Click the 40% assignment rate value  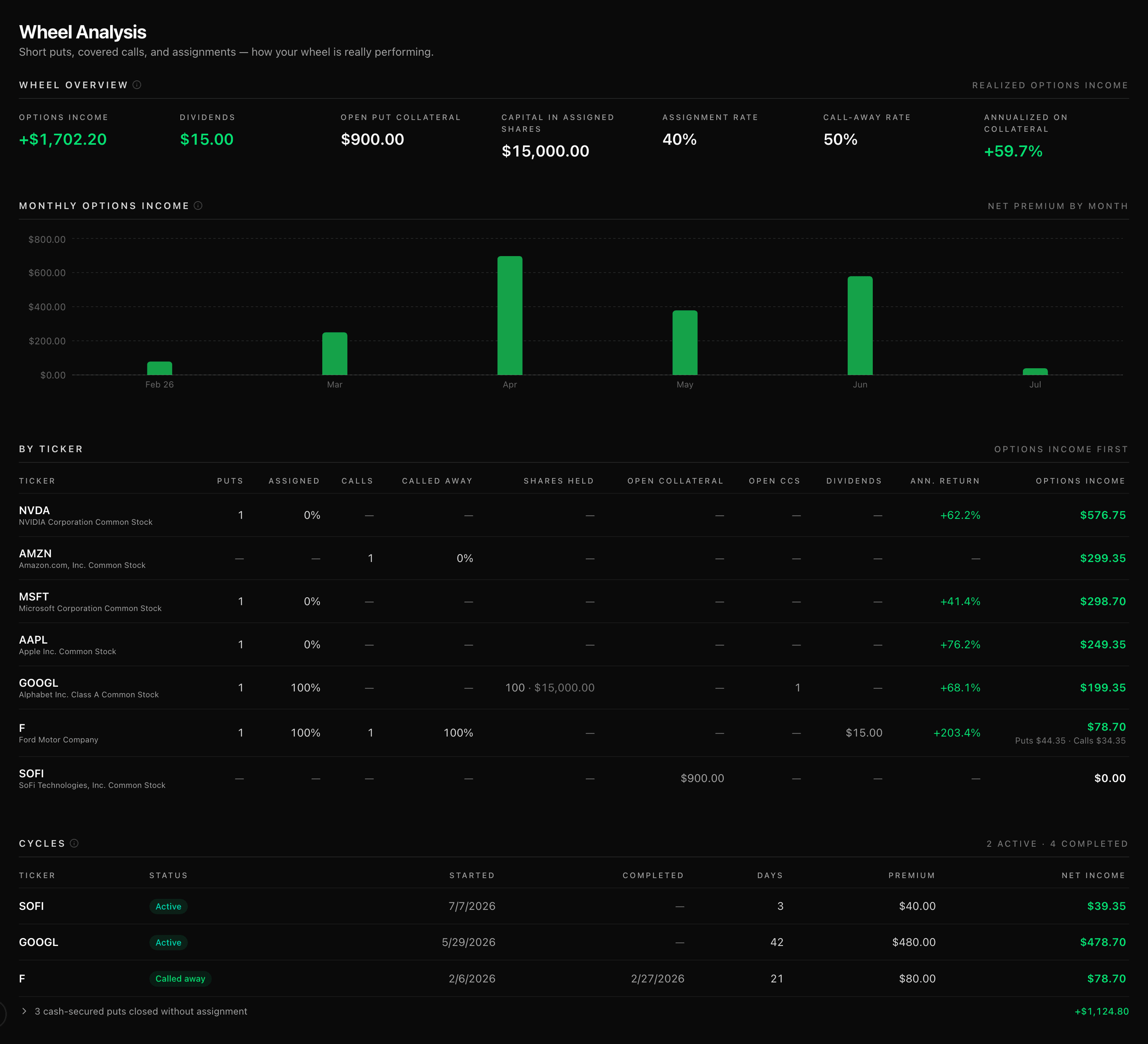[679, 140]
